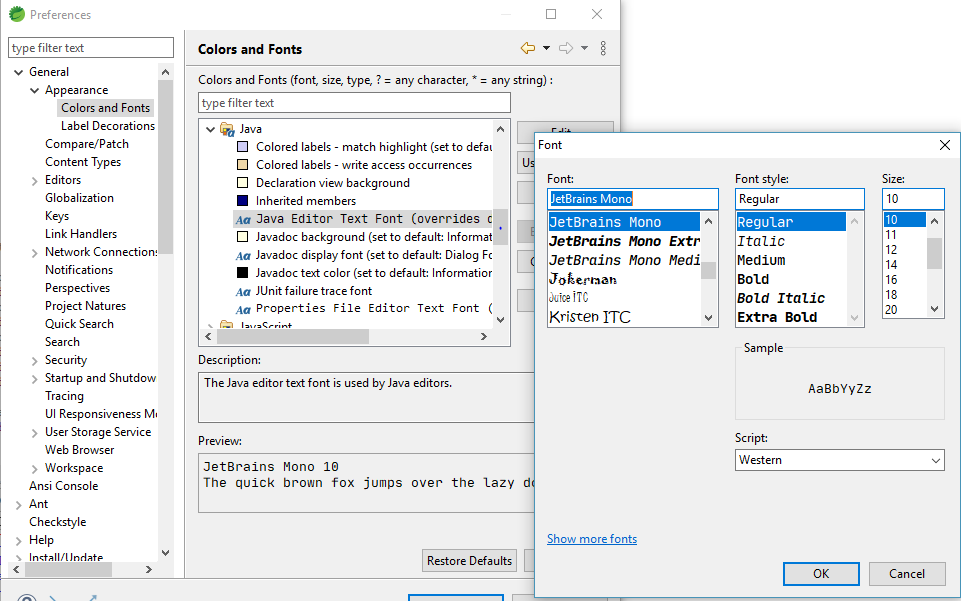The height and width of the screenshot is (601, 961).
Task: Click the Eclipse logo in the Preferences title bar
Action: pos(16,14)
